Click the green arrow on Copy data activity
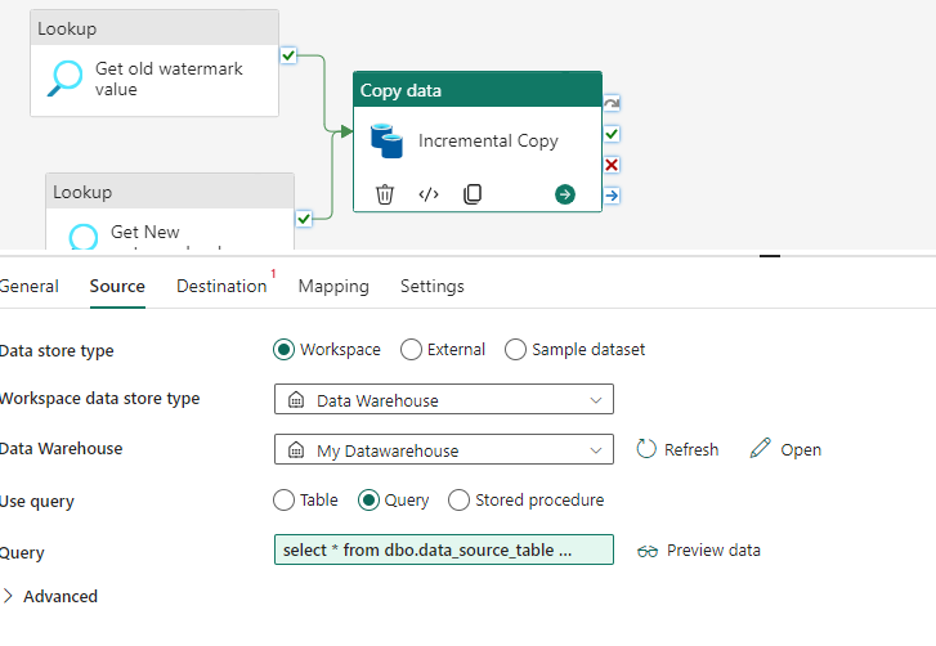The width and height of the screenshot is (936, 646). pos(565,194)
